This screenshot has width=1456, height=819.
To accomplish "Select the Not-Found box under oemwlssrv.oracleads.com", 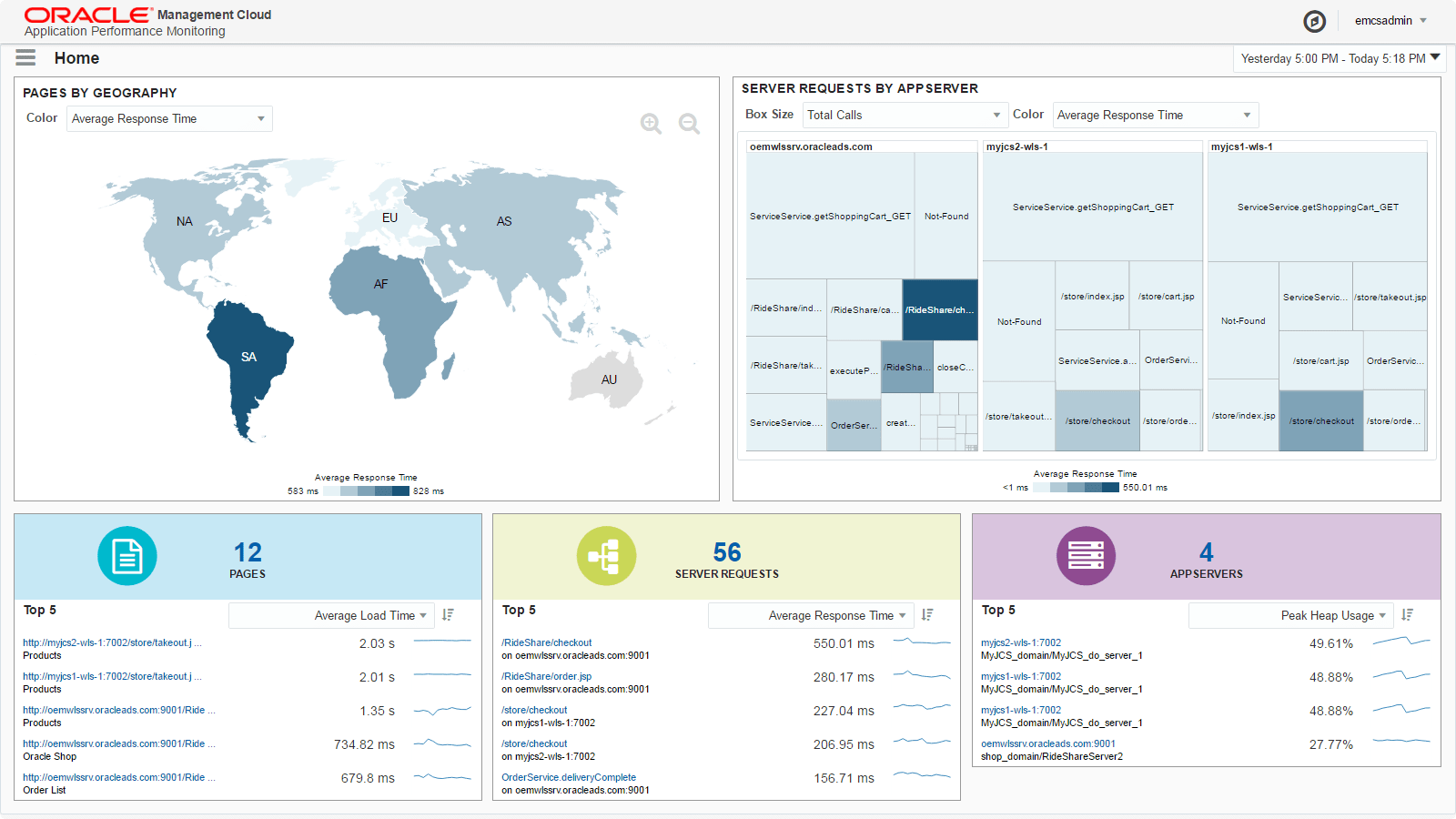I will click(x=946, y=216).
